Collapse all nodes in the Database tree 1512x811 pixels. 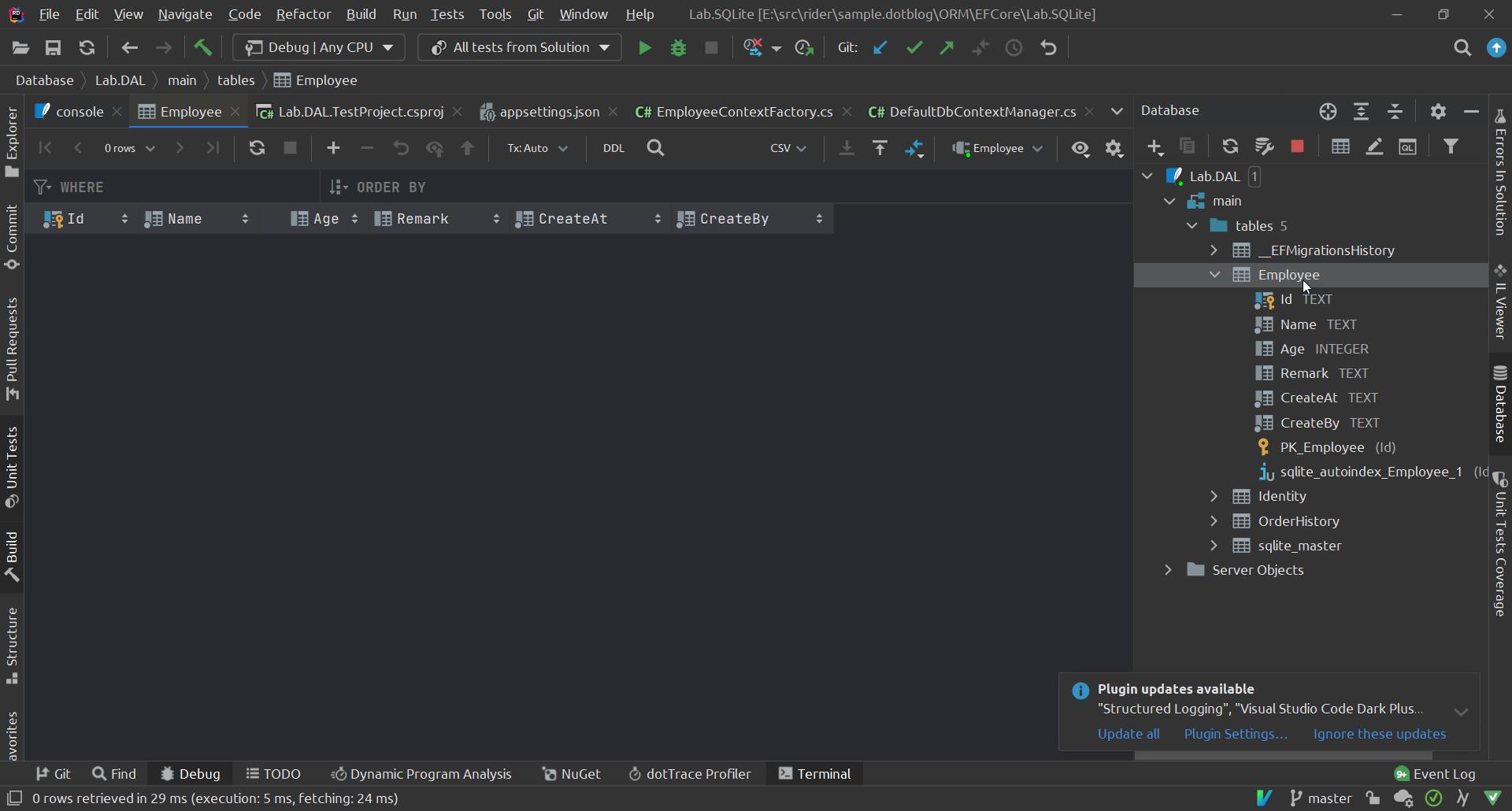[1395, 112]
